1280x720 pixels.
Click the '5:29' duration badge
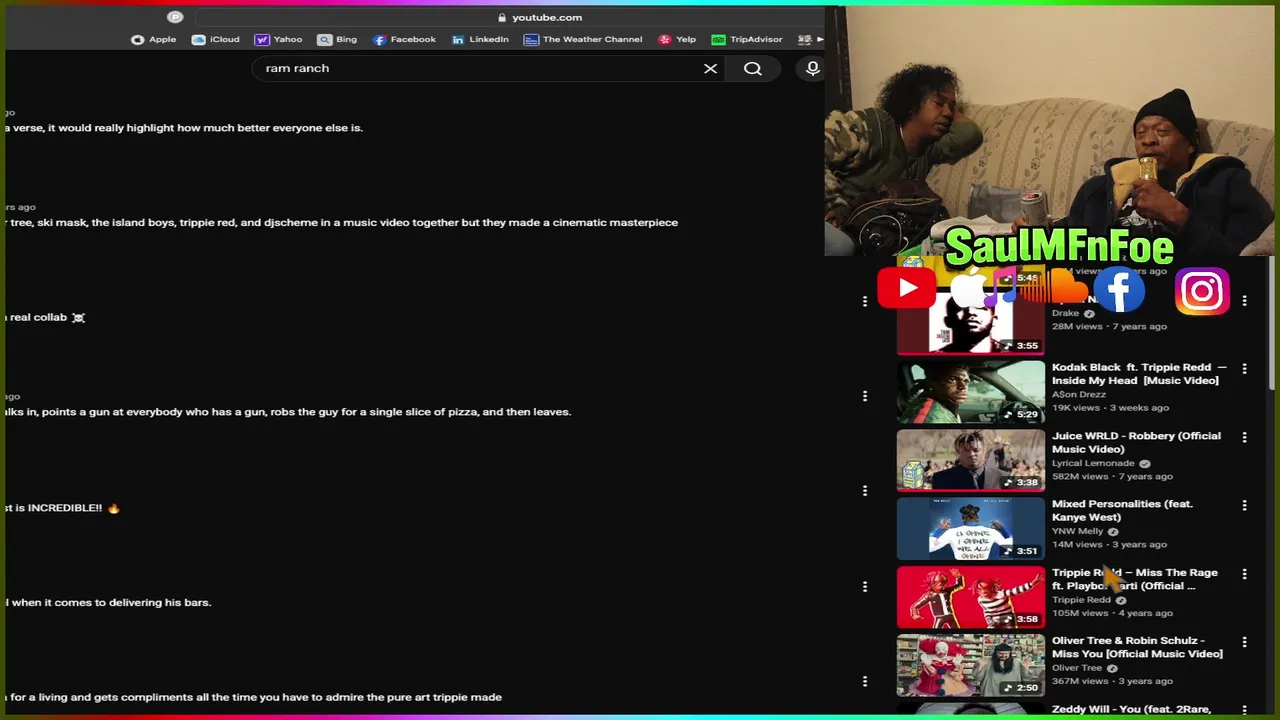point(1021,414)
